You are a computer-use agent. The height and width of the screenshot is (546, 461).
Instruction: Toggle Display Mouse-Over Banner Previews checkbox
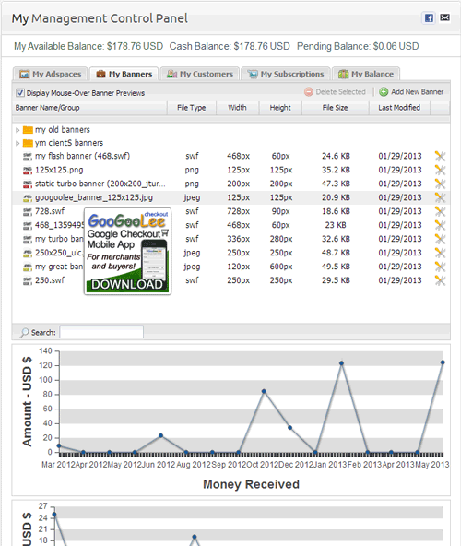pos(20,93)
